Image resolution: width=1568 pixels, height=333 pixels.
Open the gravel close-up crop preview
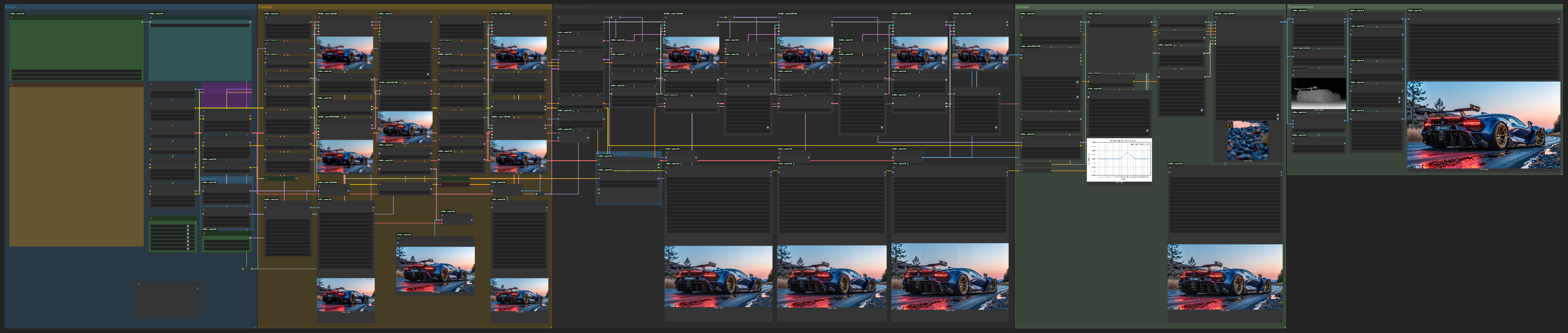pyautogui.click(x=1248, y=141)
